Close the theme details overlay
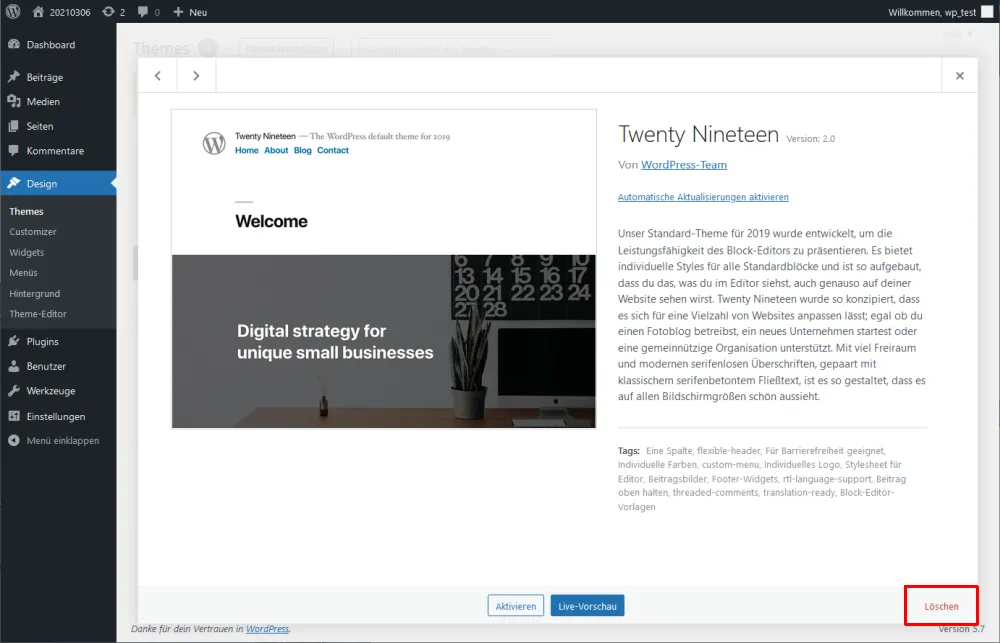Image resolution: width=1000 pixels, height=643 pixels. coord(959,75)
